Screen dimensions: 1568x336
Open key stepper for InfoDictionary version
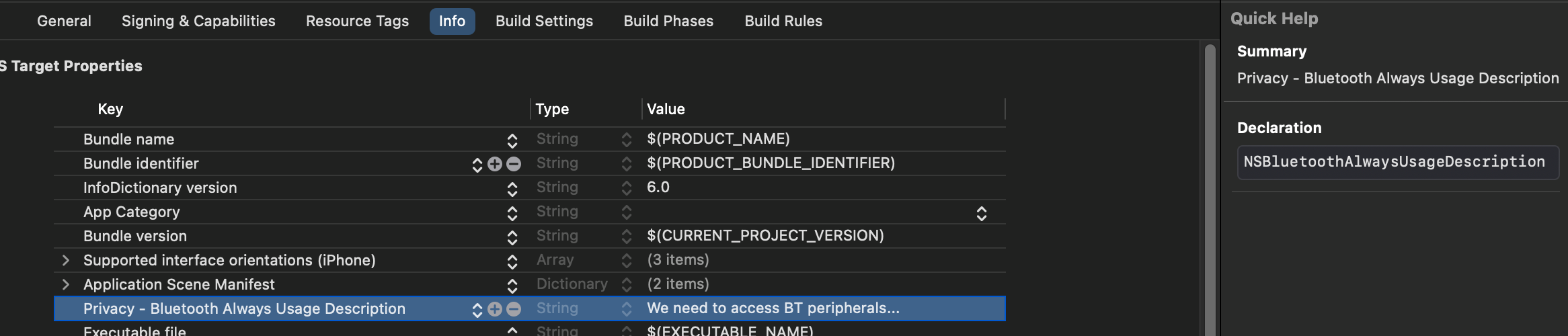[x=512, y=189]
